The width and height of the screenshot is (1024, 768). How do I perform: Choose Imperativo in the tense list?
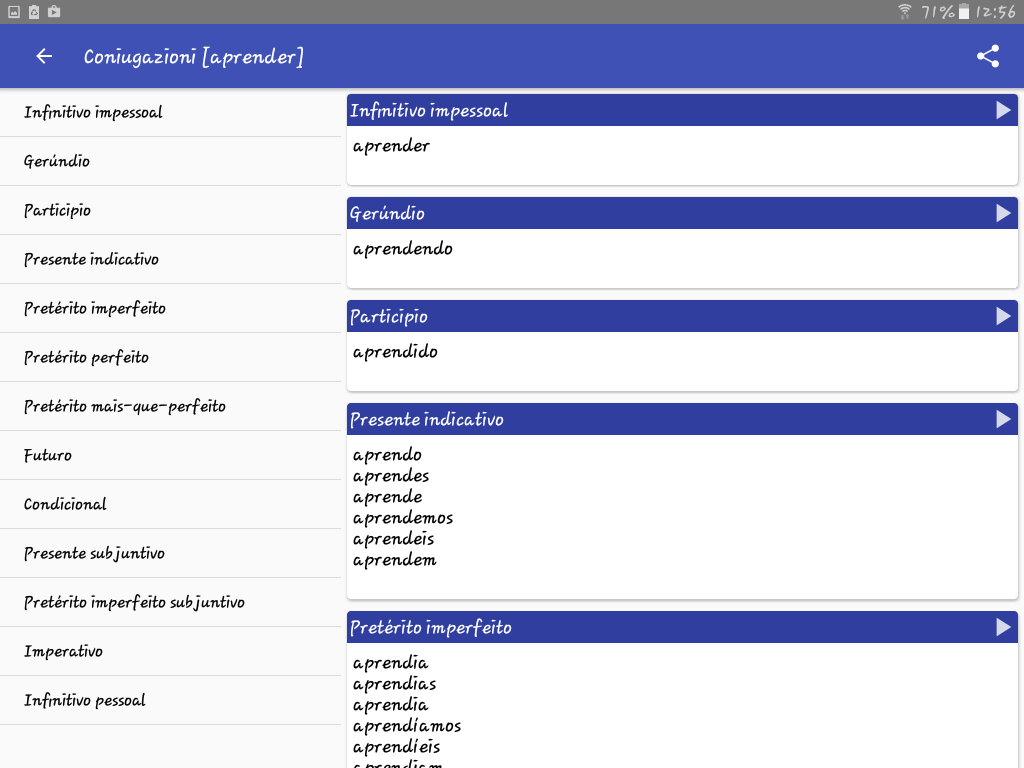(170, 651)
